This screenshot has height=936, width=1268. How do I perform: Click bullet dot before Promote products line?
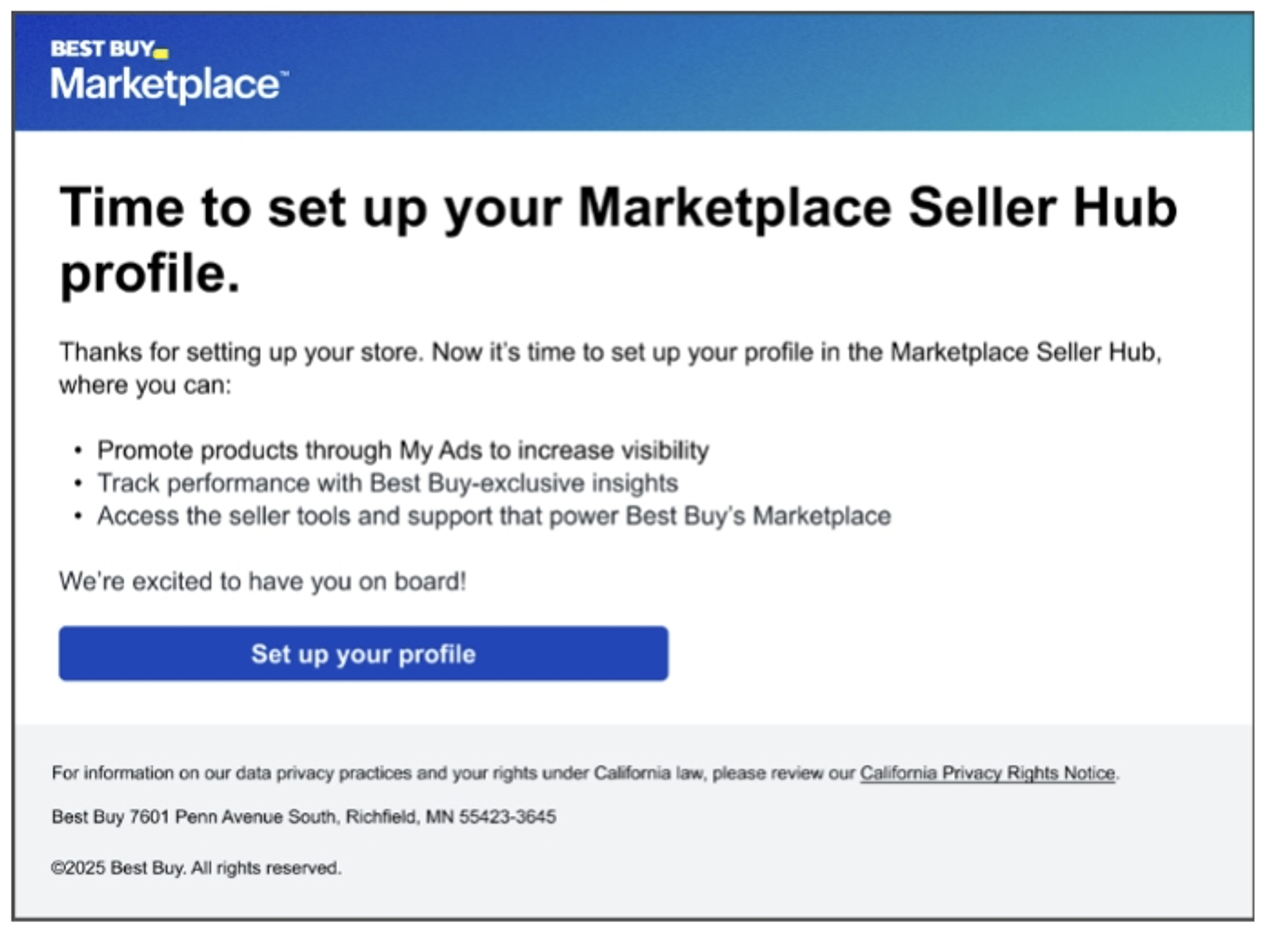pyautogui.click(x=79, y=451)
